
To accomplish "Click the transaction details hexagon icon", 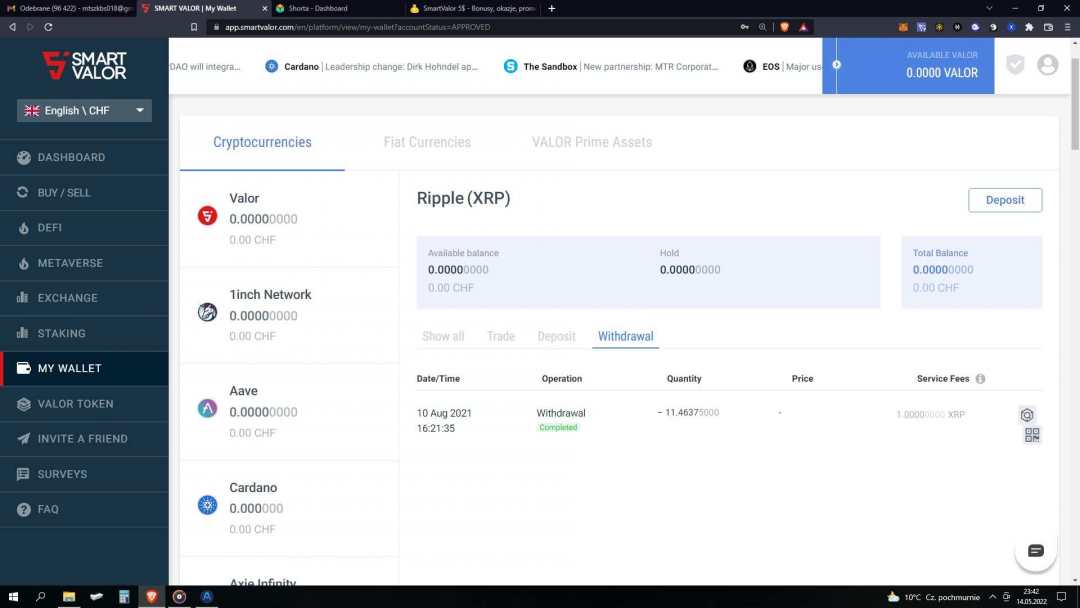I will 1026,415.
